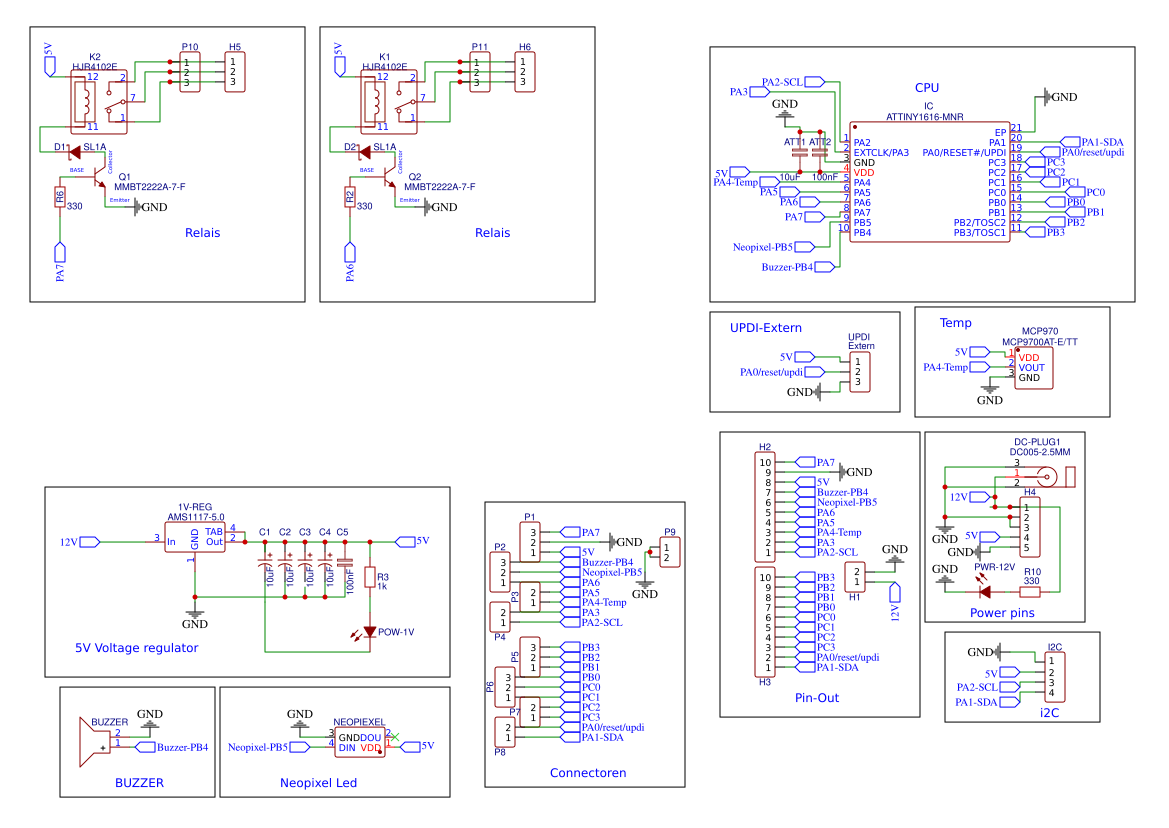Click the P5 three-pin connector
The width and height of the screenshot is (1169, 828).
tap(530, 657)
